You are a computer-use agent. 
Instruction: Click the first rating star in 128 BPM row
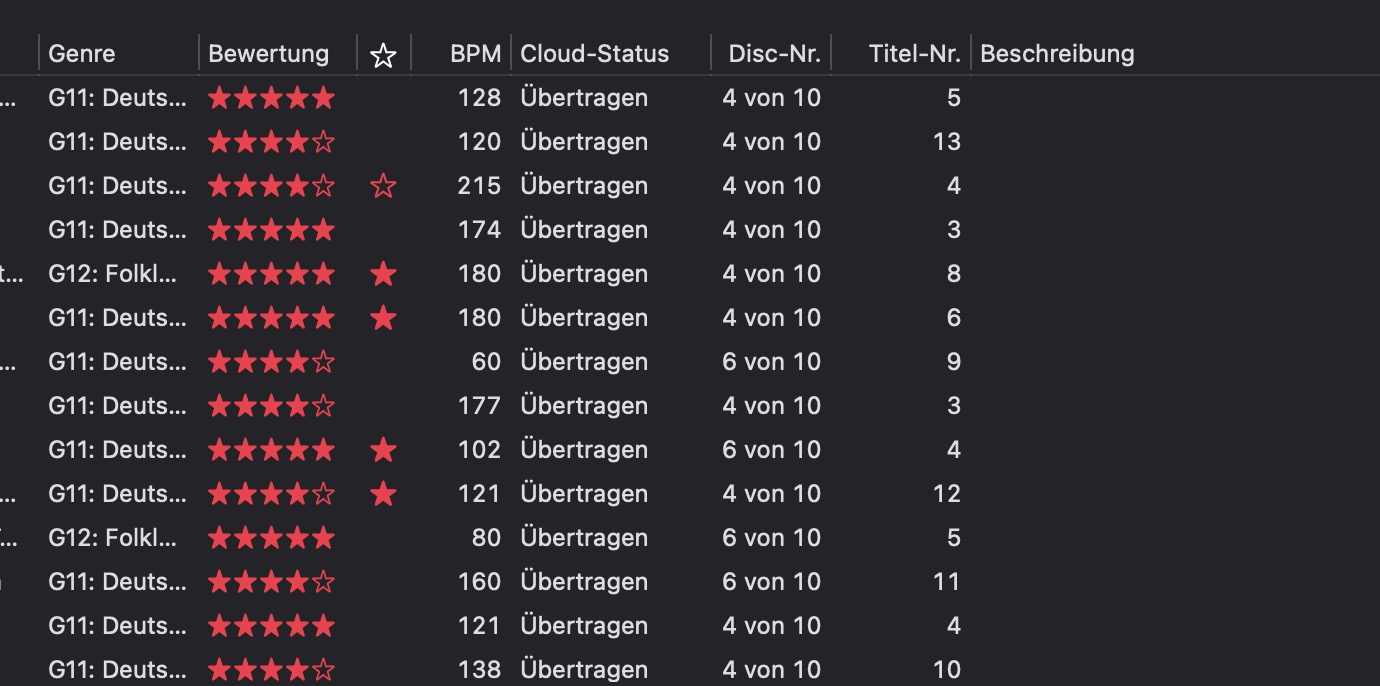(x=219, y=98)
